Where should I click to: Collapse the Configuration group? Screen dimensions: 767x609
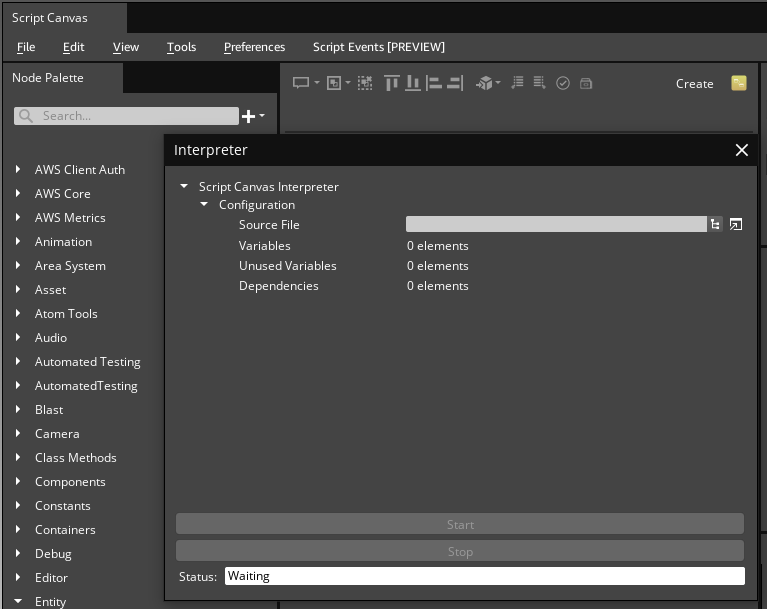pos(204,205)
